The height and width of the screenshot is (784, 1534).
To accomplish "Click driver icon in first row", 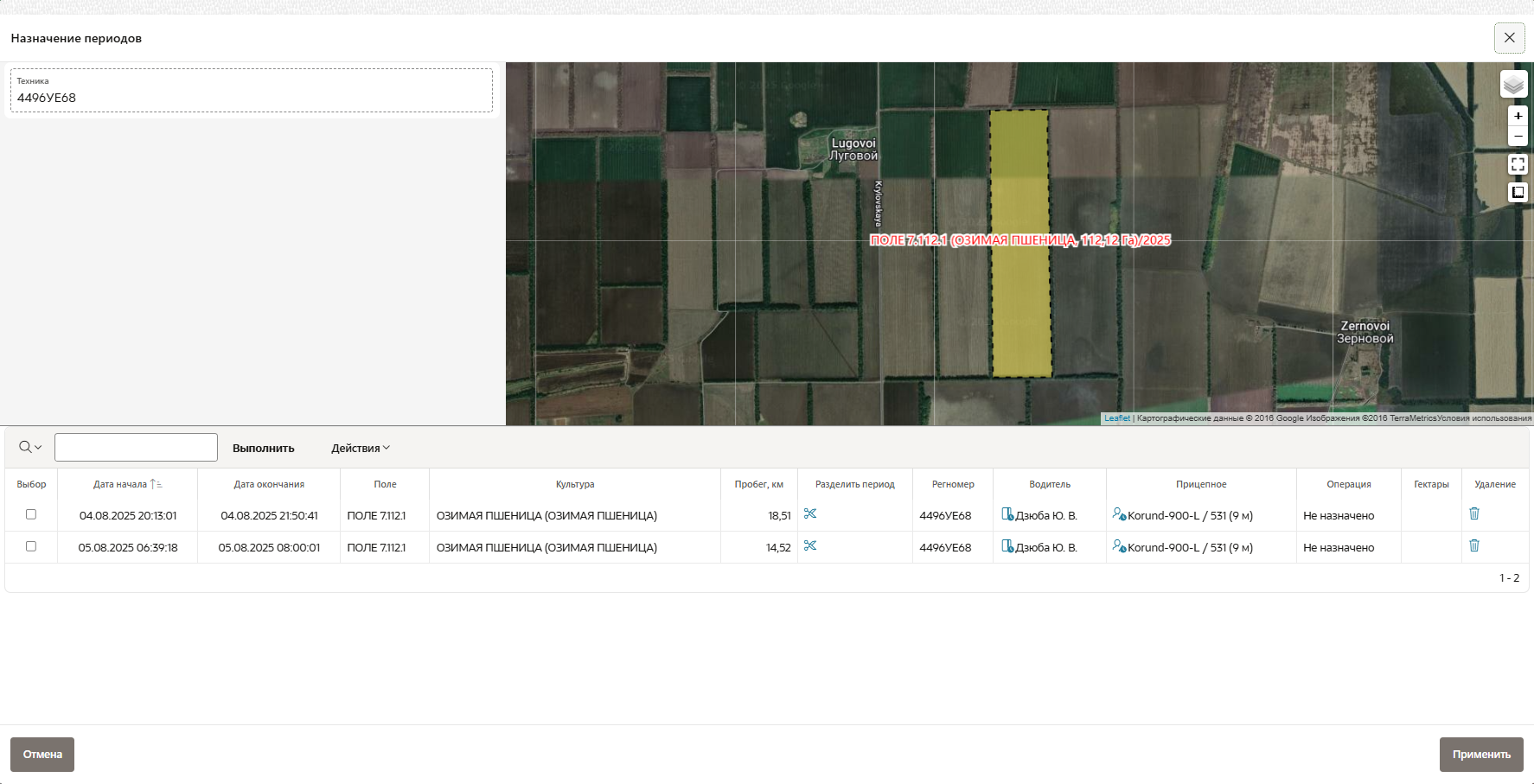I will (1007, 515).
